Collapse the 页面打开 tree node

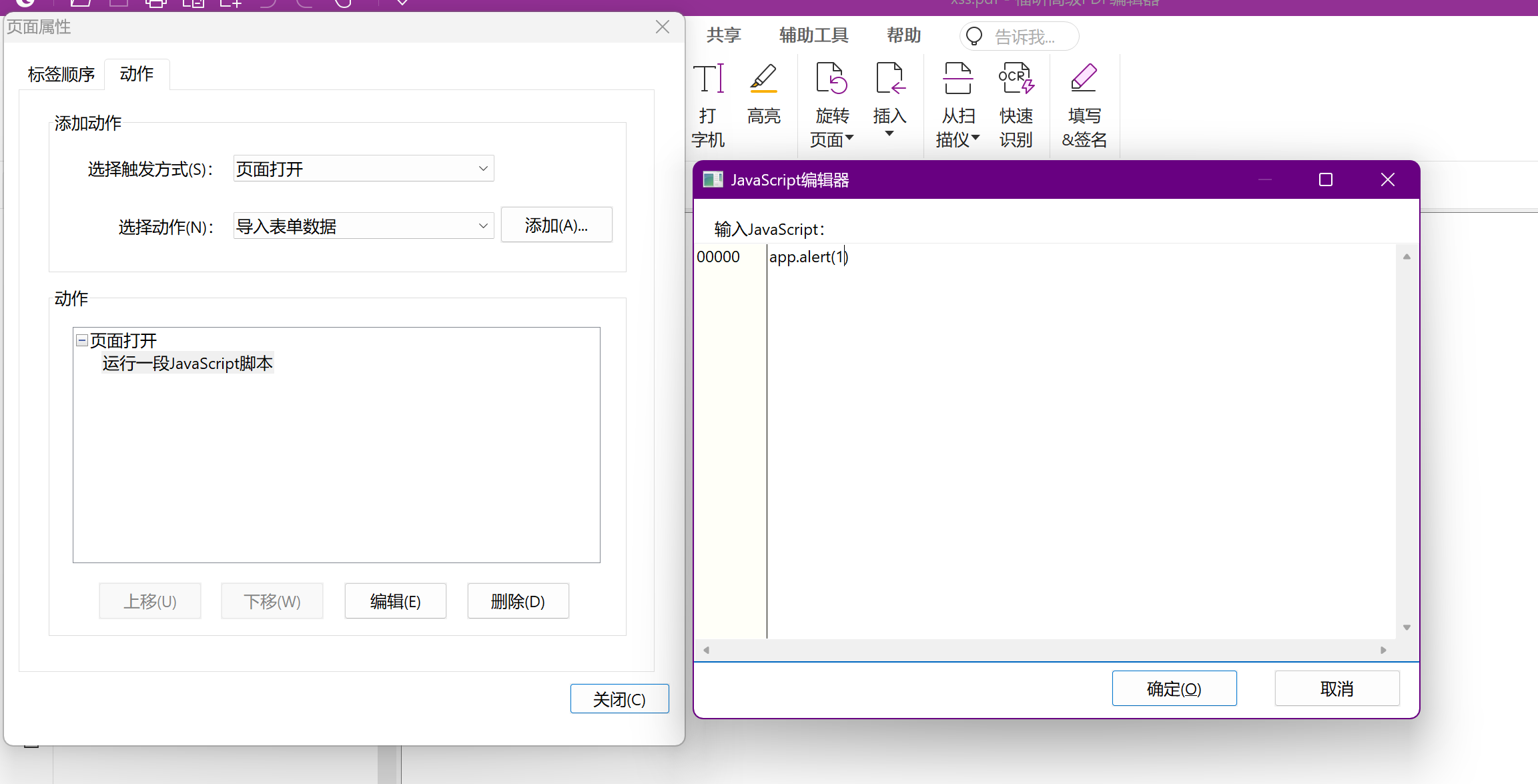[x=82, y=341]
